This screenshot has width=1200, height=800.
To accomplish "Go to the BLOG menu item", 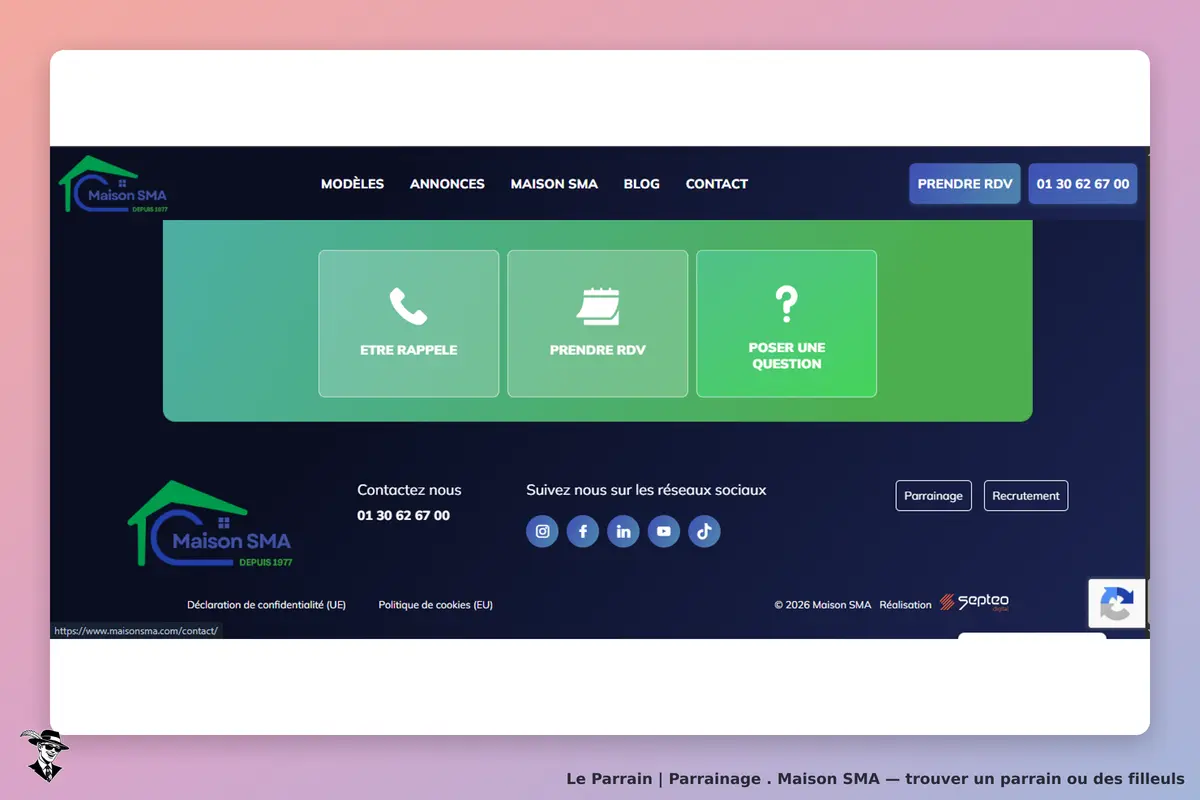I will (x=641, y=184).
